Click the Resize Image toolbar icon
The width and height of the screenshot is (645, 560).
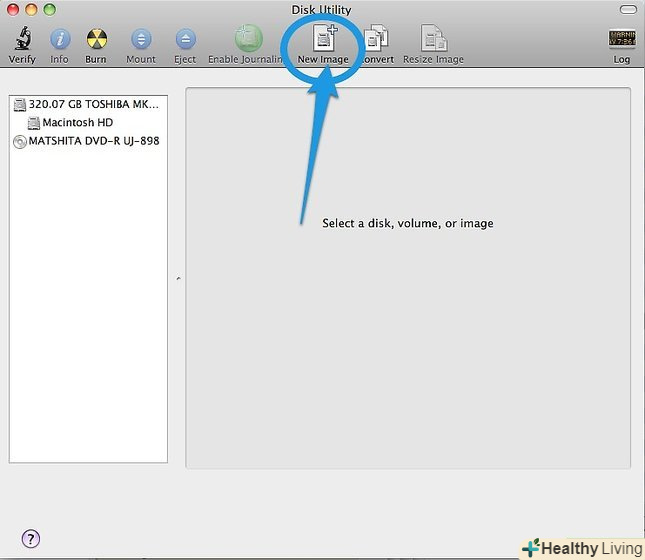(x=434, y=38)
